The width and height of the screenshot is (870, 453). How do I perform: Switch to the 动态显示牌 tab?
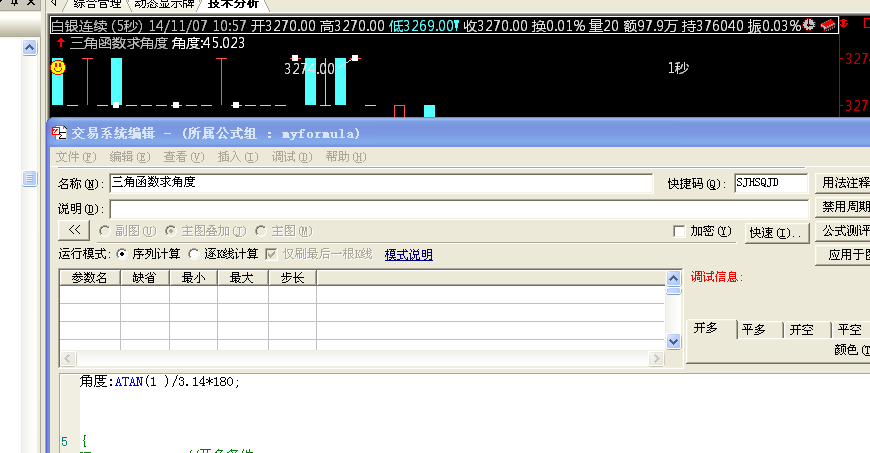[164, 4]
